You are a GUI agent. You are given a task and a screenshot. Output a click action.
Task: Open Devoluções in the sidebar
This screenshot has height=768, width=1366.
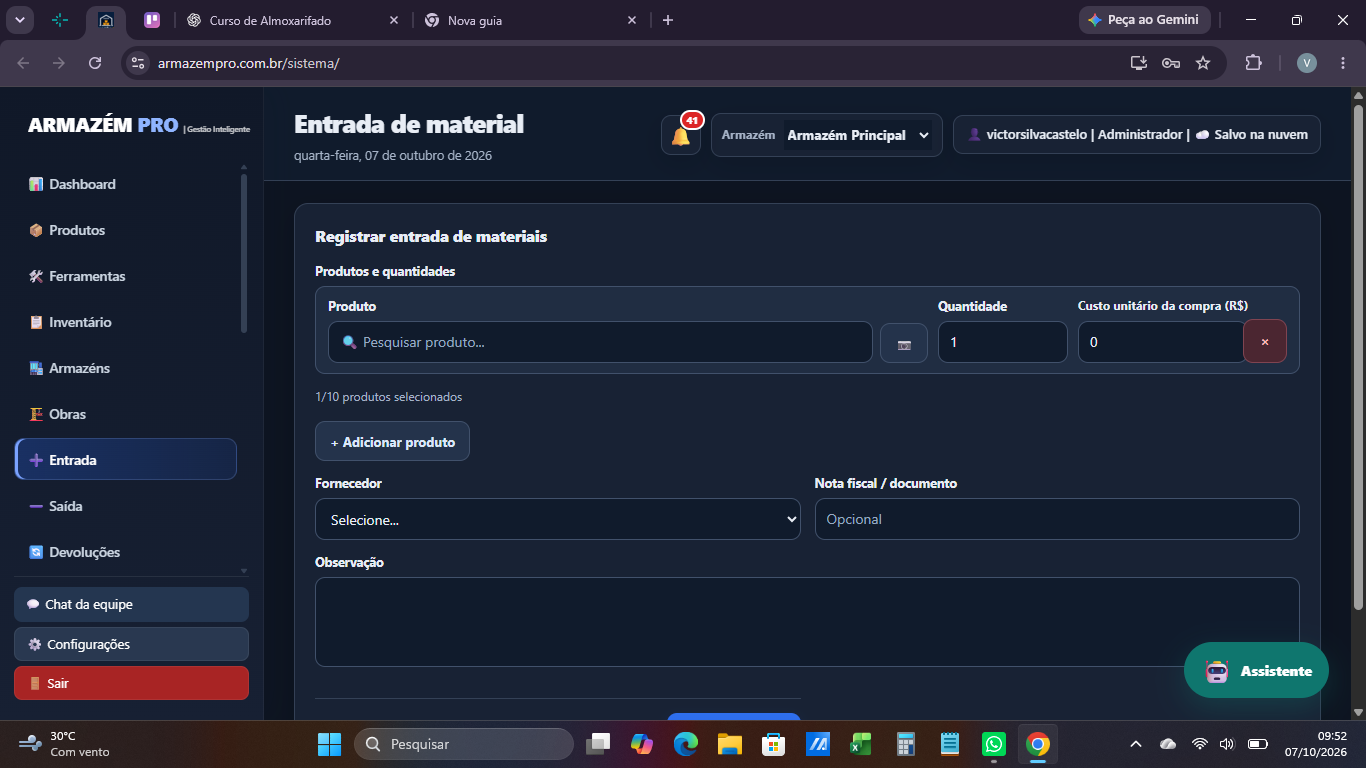(x=125, y=552)
